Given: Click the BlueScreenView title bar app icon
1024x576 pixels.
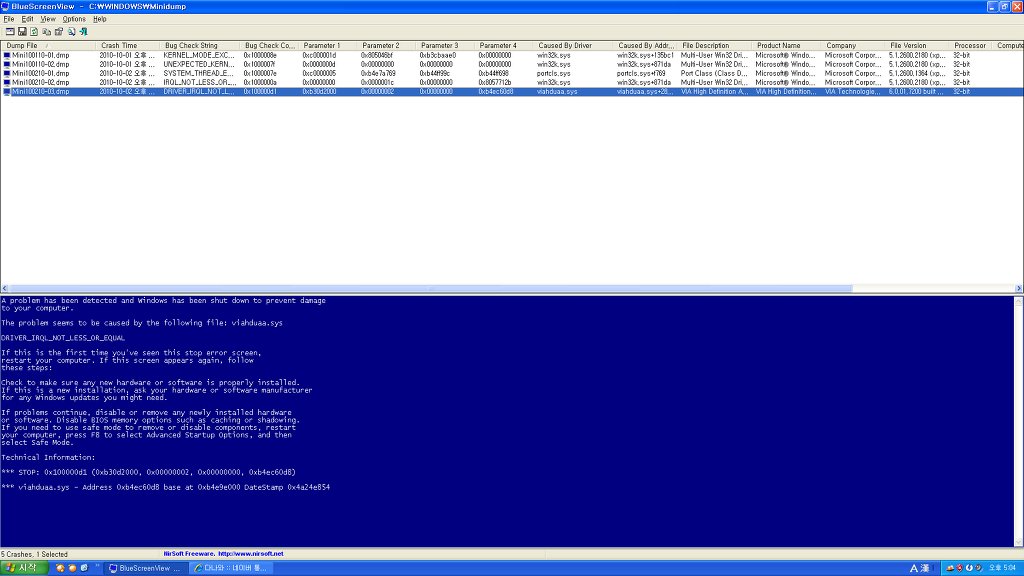Looking at the screenshot, I should tap(5, 7).
